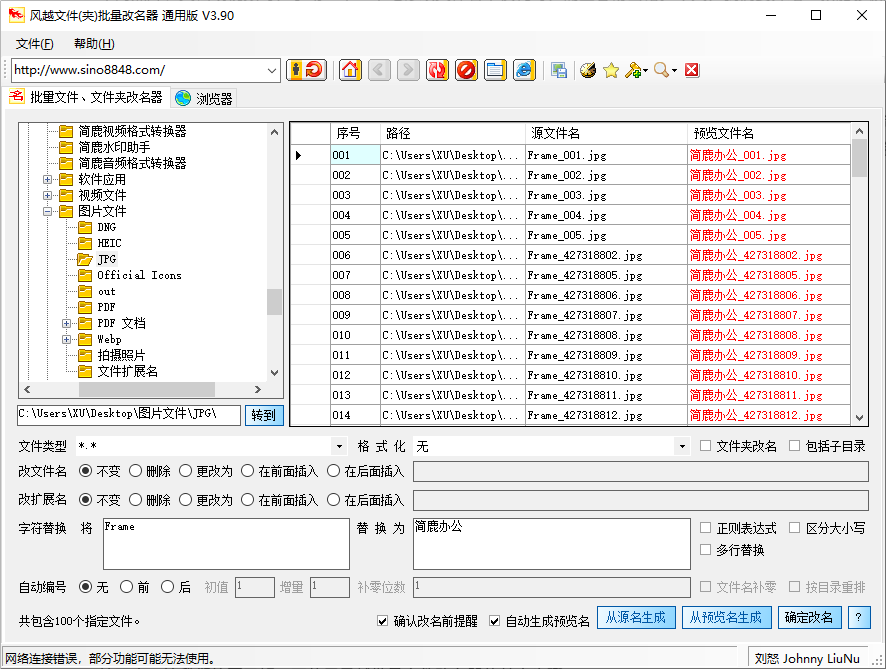Enable the 文件夹改名 checkbox
This screenshot has height=669, width=886.
click(706, 446)
